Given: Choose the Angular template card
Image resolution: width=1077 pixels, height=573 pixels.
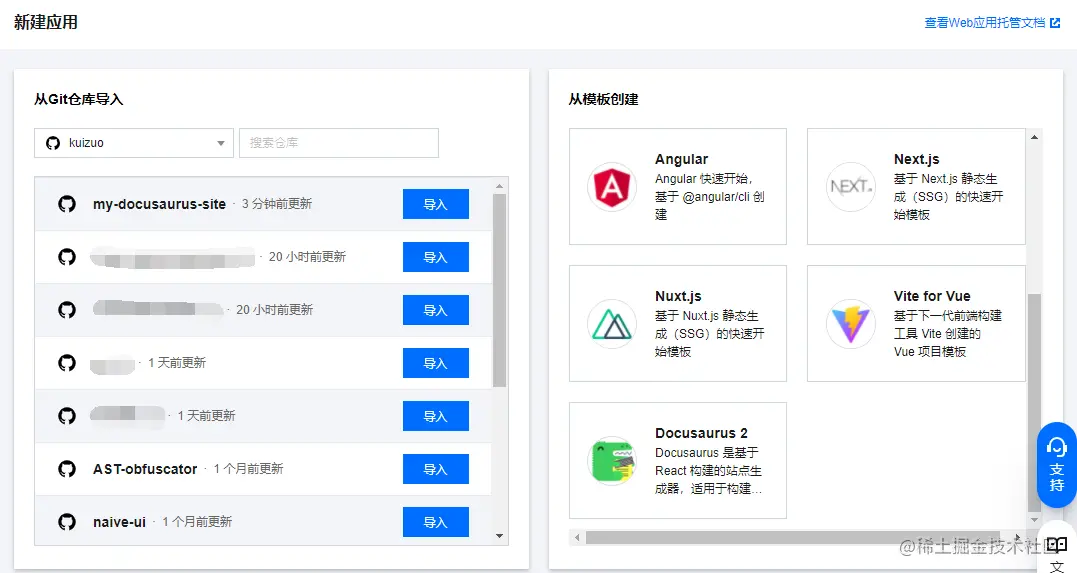Looking at the screenshot, I should (678, 186).
